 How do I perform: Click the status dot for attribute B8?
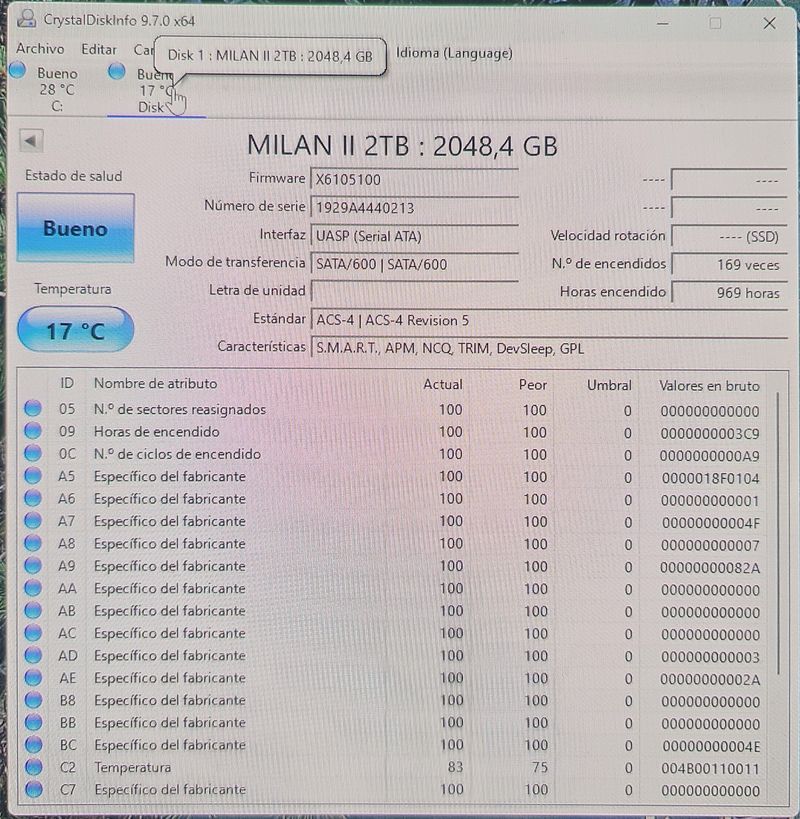pyautogui.click(x=33, y=699)
